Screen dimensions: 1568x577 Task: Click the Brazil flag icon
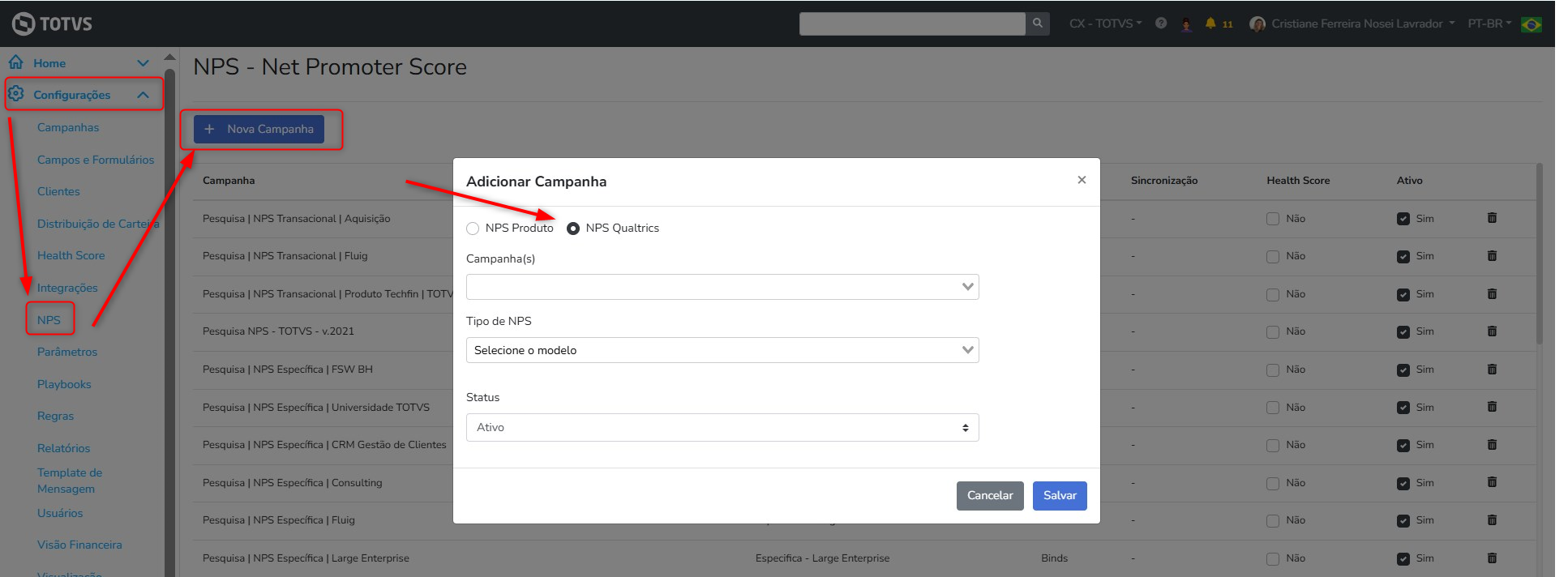tap(1532, 24)
